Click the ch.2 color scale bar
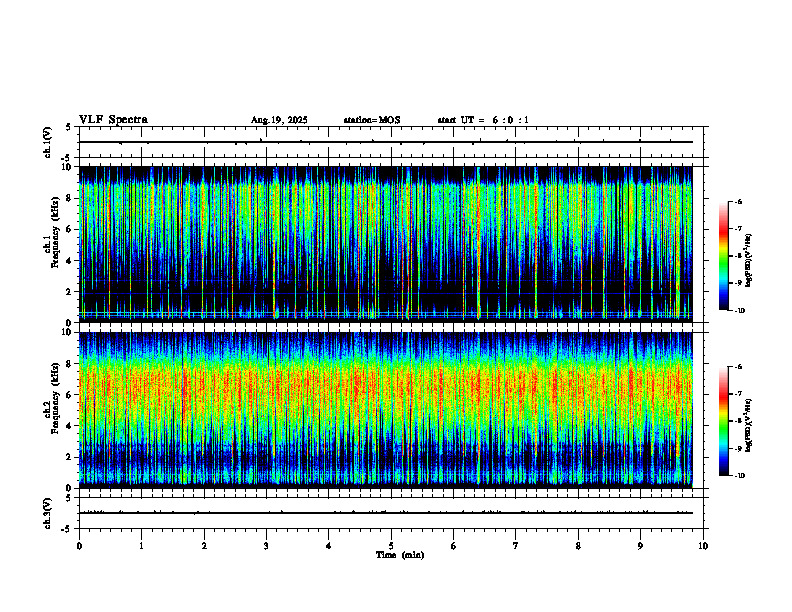The image size is (792, 612). (x=723, y=421)
